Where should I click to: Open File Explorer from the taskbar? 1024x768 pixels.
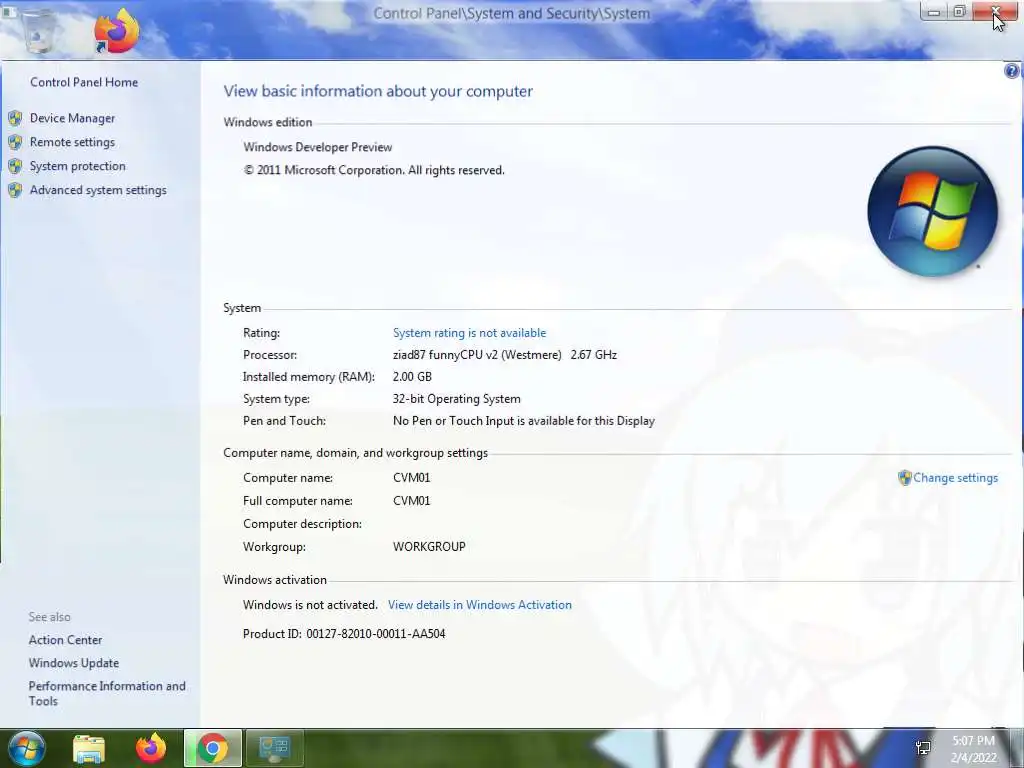(x=89, y=749)
